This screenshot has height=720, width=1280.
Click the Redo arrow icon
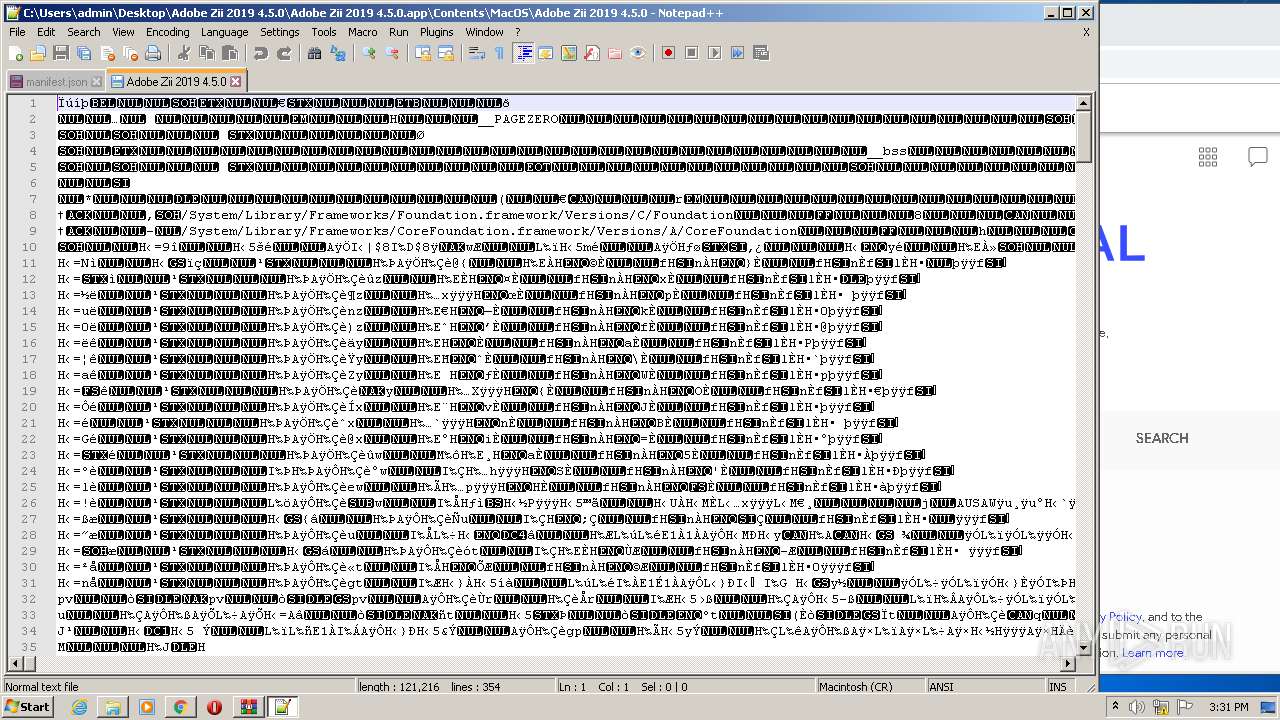point(283,53)
